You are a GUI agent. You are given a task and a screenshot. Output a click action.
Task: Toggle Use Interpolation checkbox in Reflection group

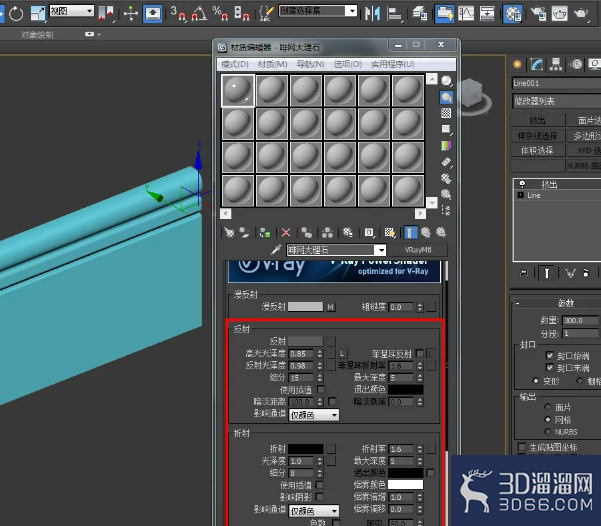point(321,390)
